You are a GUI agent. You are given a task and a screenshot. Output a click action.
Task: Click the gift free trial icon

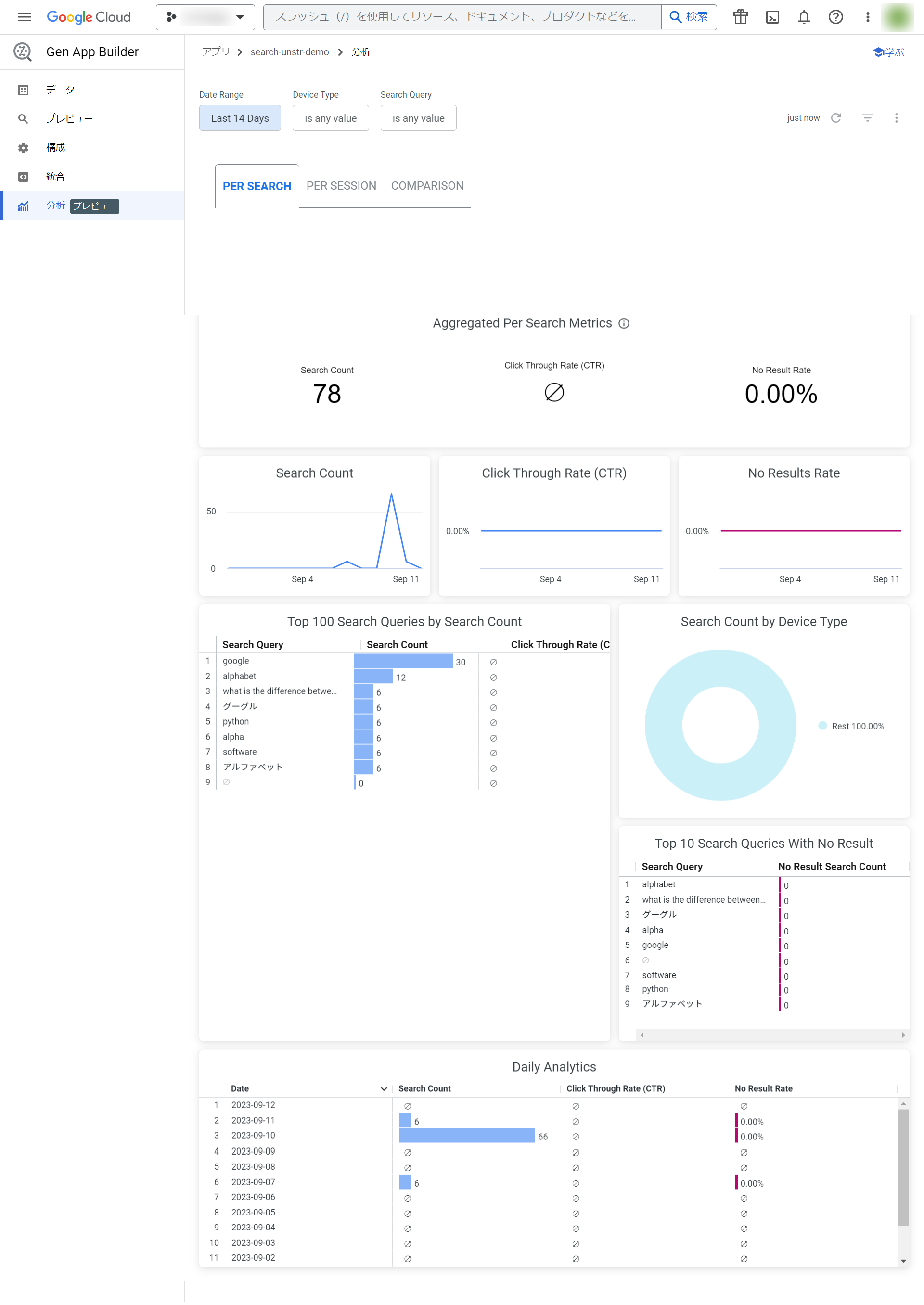[x=740, y=17]
